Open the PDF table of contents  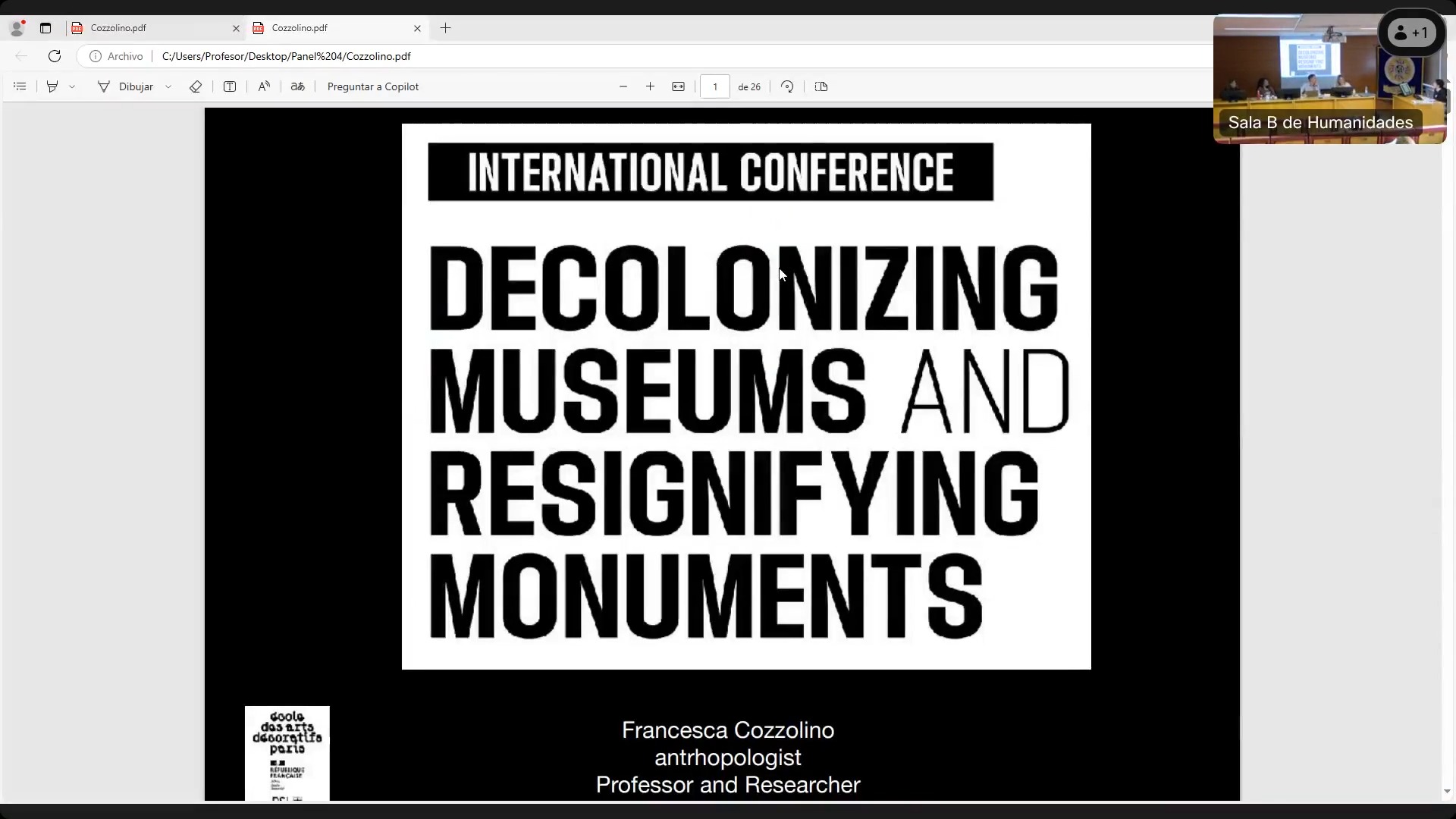(20, 86)
